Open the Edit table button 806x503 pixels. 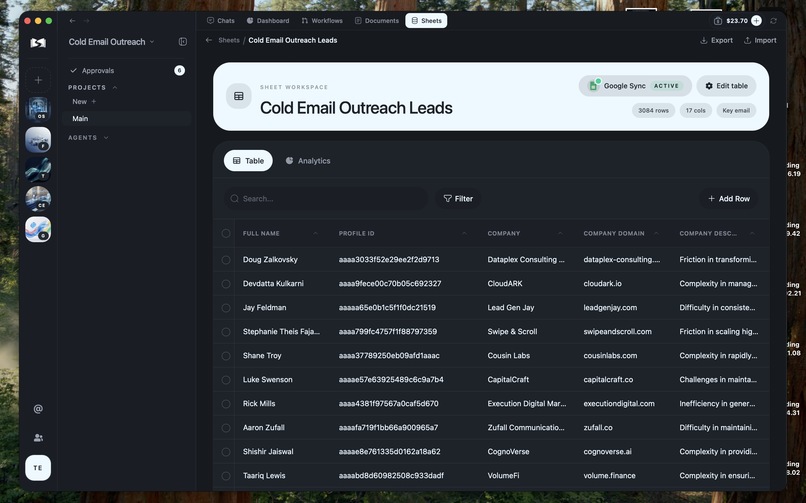[726, 86]
